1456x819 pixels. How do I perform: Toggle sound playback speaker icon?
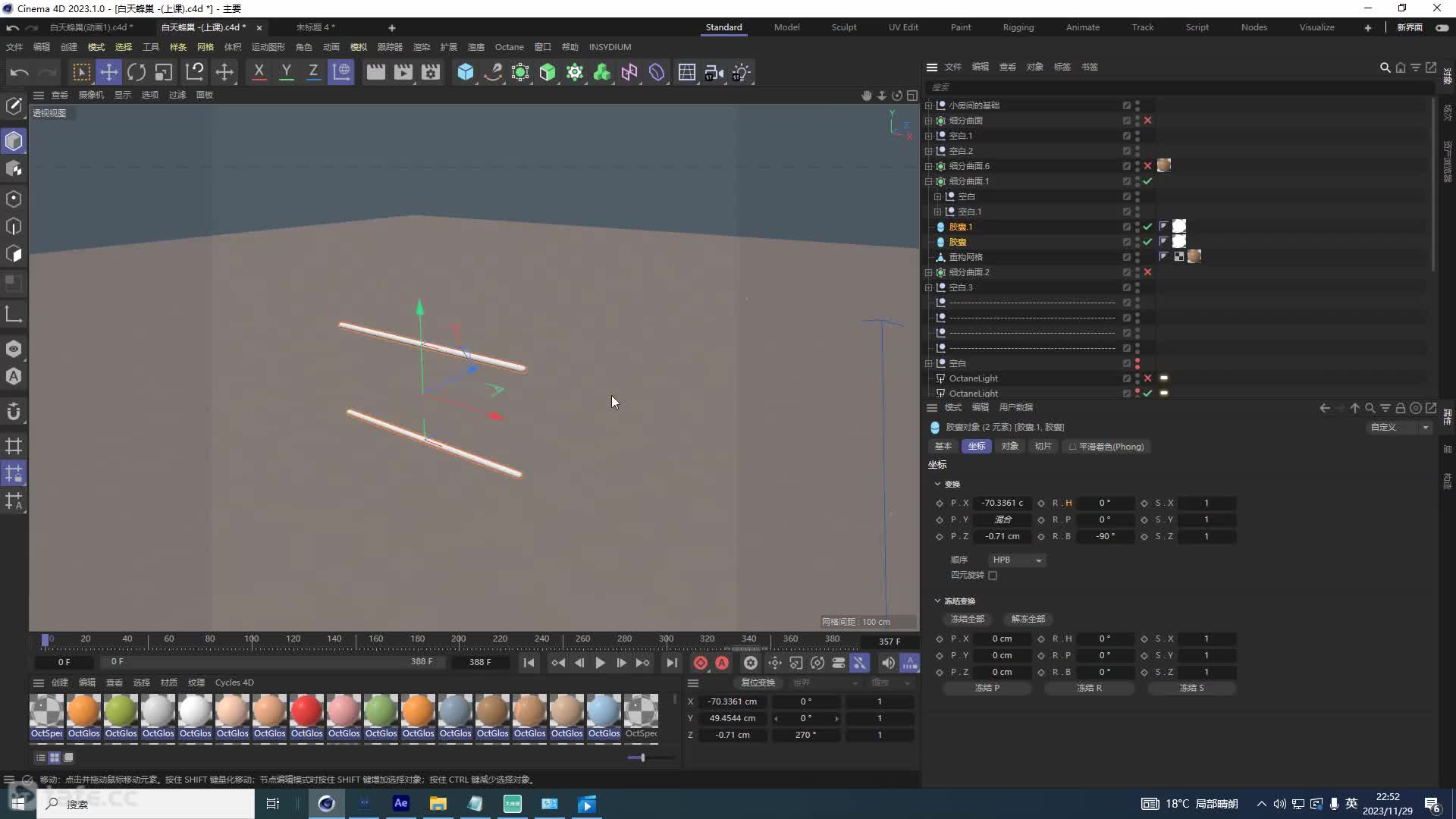(x=887, y=663)
